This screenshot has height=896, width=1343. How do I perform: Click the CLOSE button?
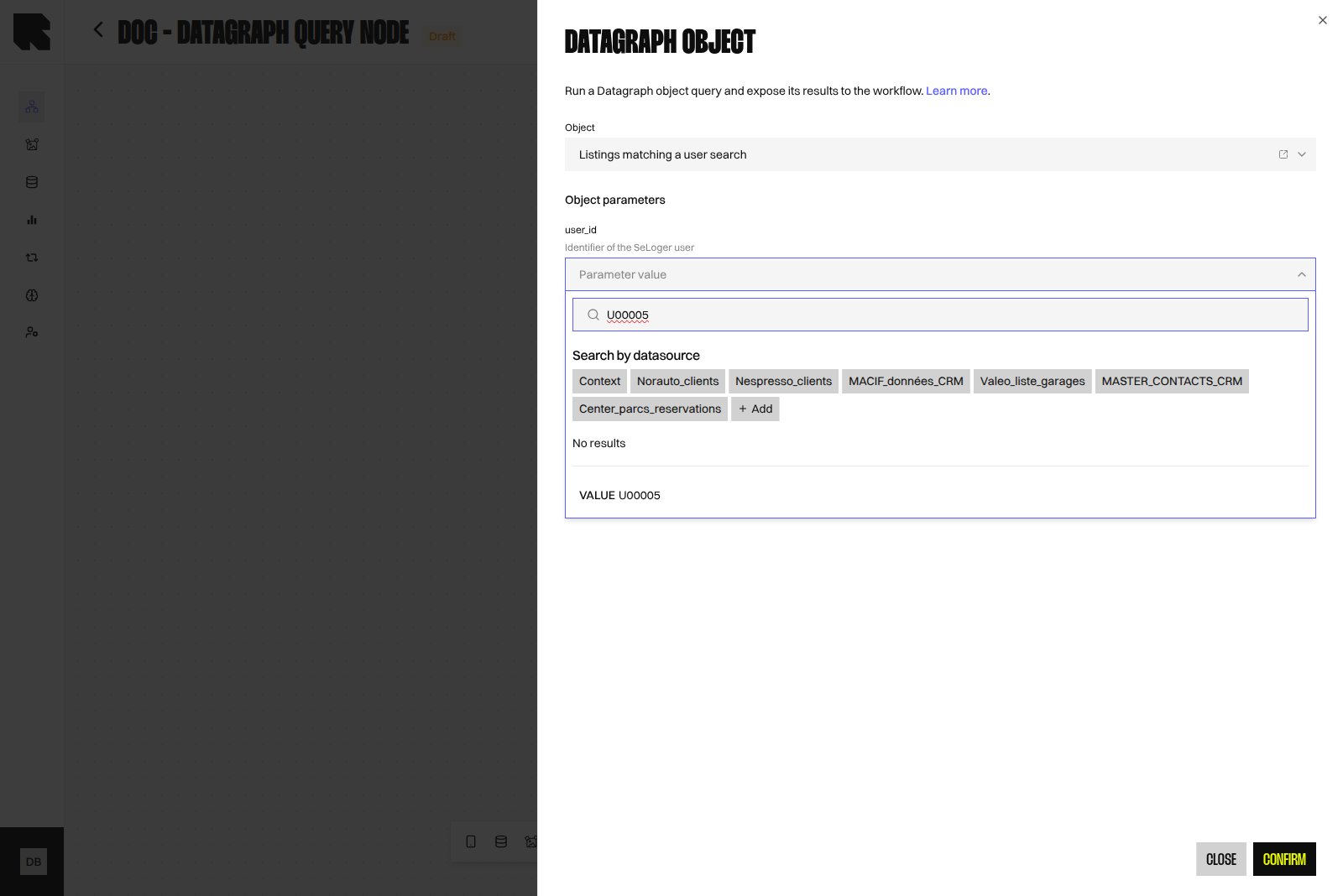[x=1220, y=859]
